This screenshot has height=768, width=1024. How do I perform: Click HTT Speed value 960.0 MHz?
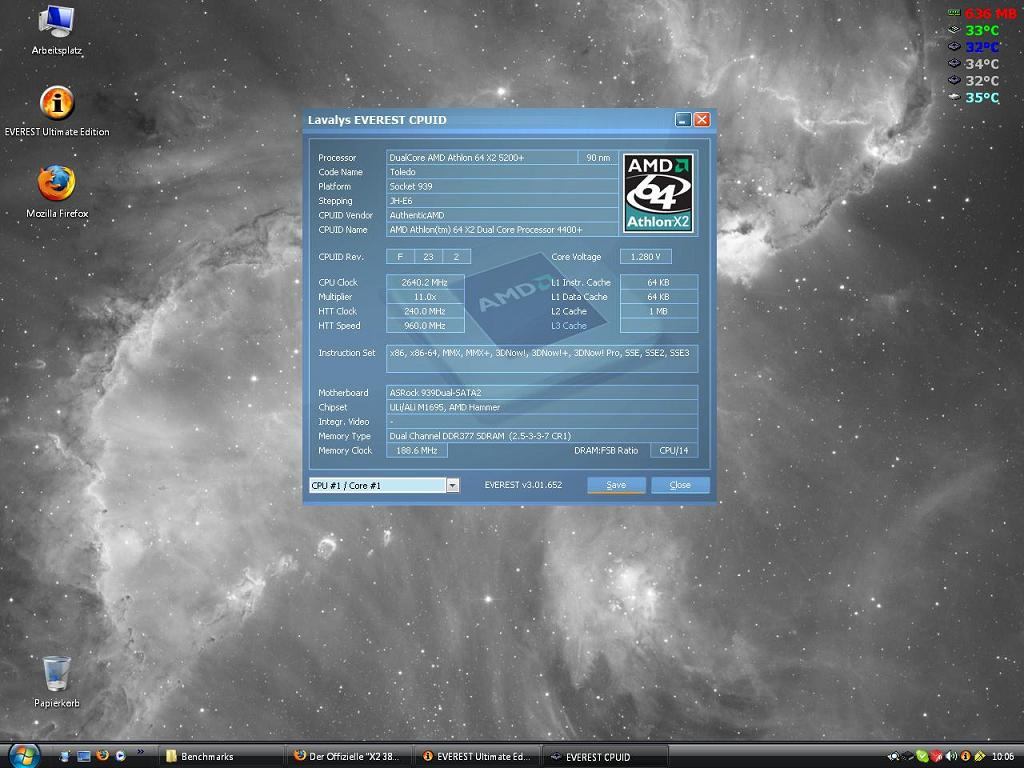(x=425, y=325)
